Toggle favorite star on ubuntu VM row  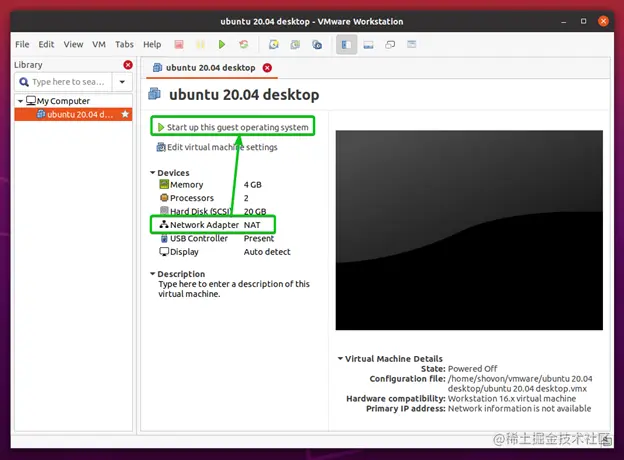(125, 115)
